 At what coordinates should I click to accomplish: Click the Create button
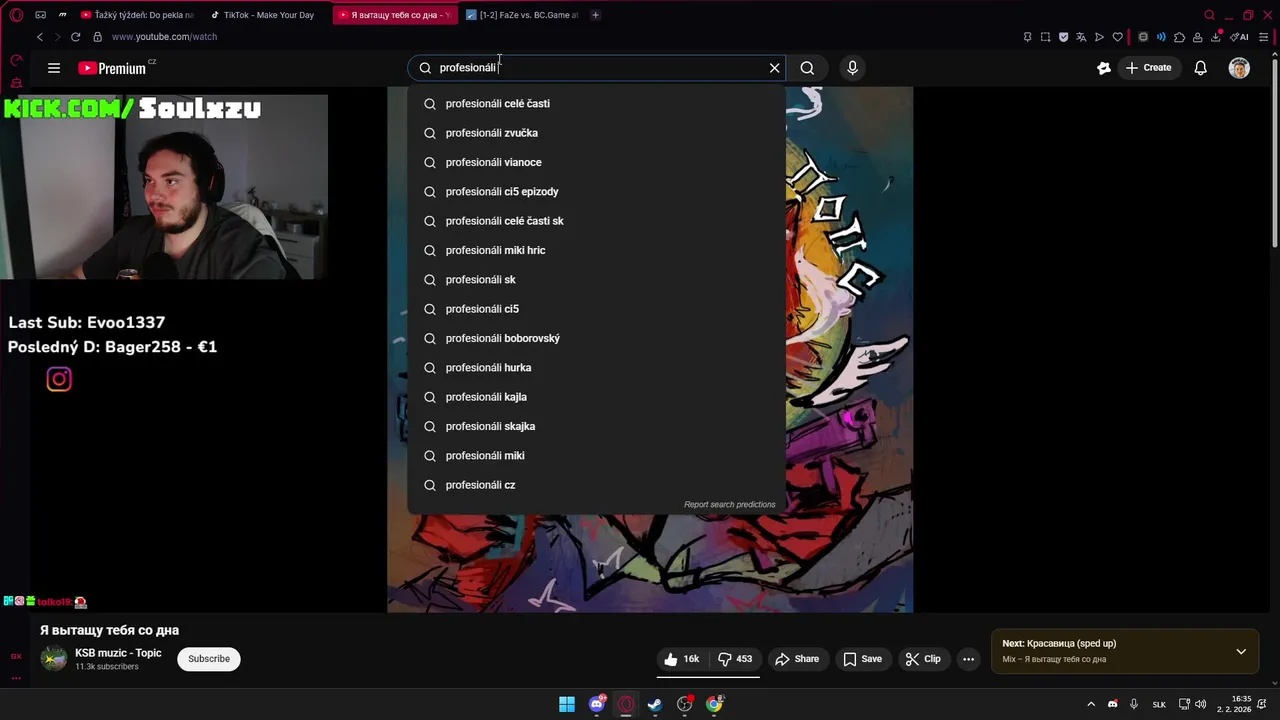pyautogui.click(x=1148, y=68)
